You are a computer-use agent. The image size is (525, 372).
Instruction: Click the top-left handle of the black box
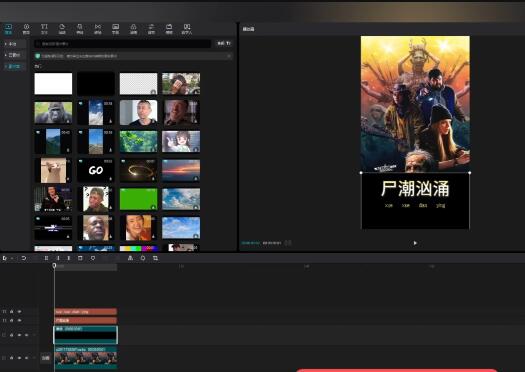click(x=361, y=173)
